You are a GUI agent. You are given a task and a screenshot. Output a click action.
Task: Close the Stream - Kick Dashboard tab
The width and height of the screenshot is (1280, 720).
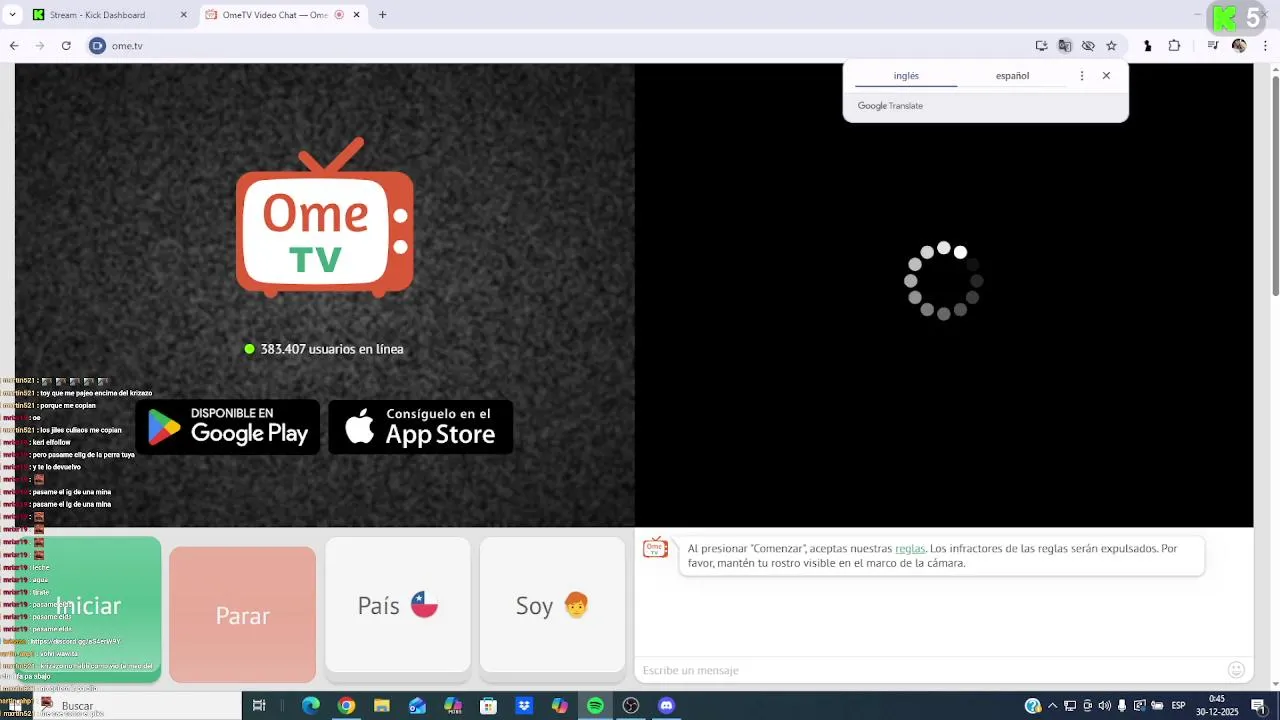[183, 15]
